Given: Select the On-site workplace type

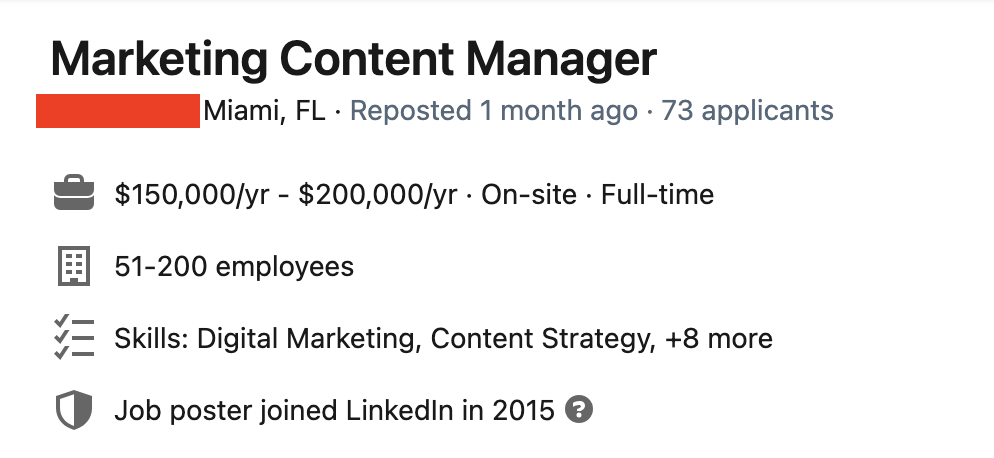Looking at the screenshot, I should point(529,194).
